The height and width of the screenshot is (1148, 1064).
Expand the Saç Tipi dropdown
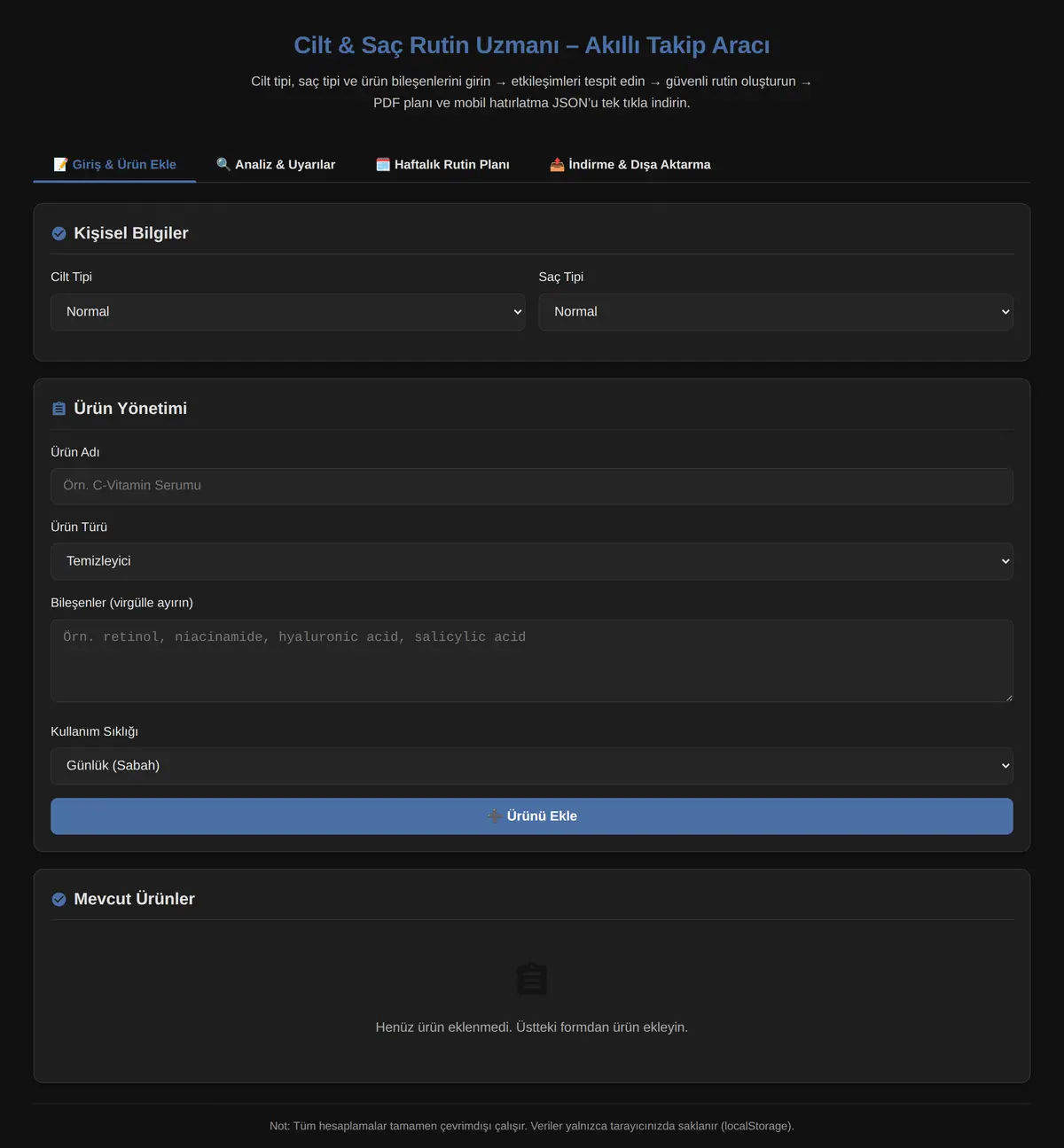[776, 312]
